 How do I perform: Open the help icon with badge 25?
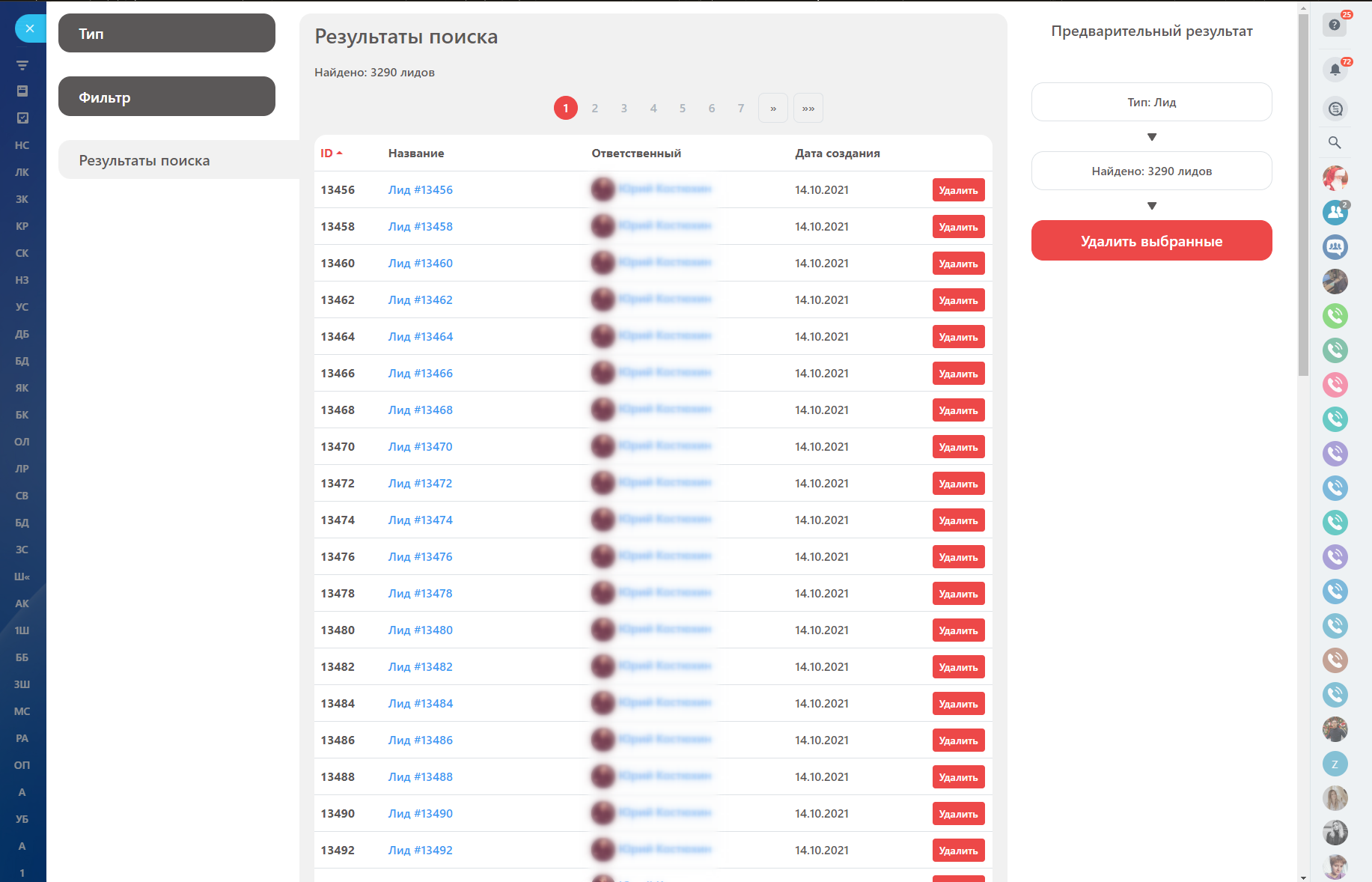point(1334,25)
